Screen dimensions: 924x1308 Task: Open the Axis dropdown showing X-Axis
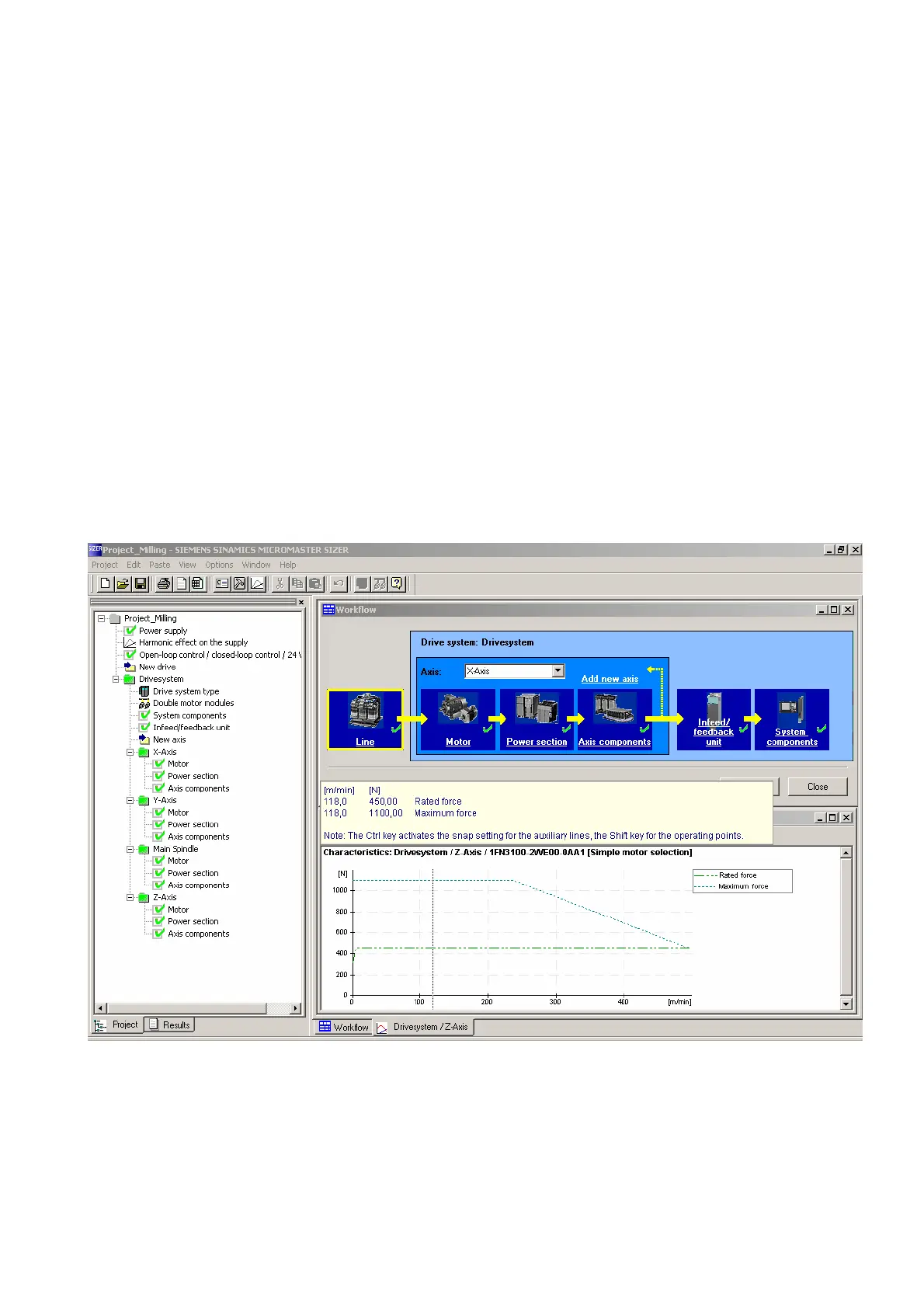(558, 671)
